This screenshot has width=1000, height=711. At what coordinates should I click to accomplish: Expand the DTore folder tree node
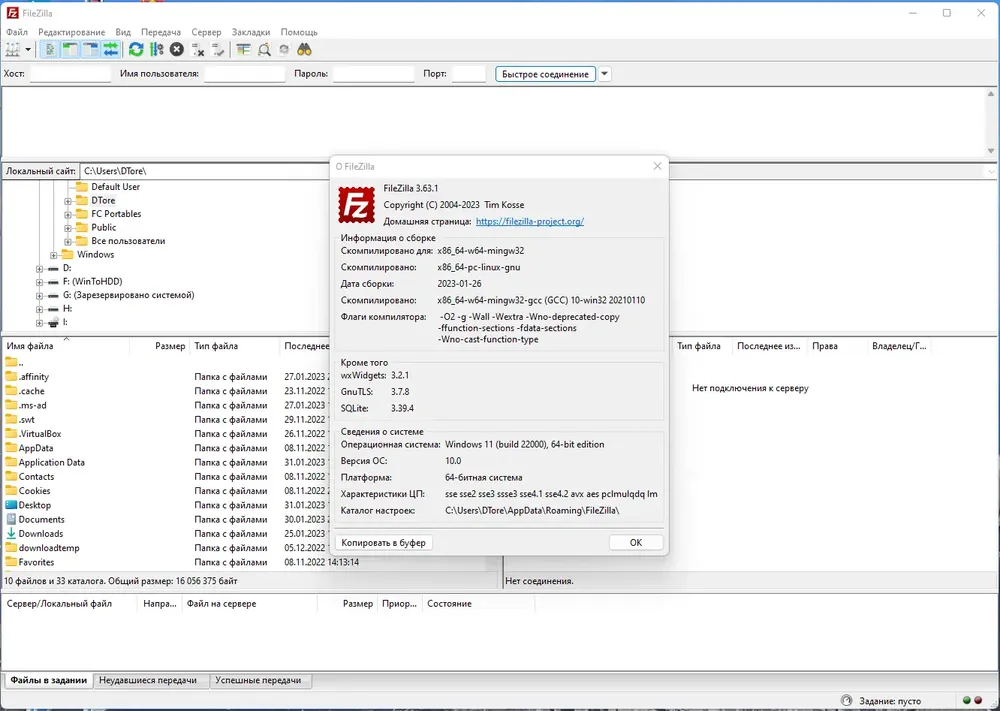point(68,201)
